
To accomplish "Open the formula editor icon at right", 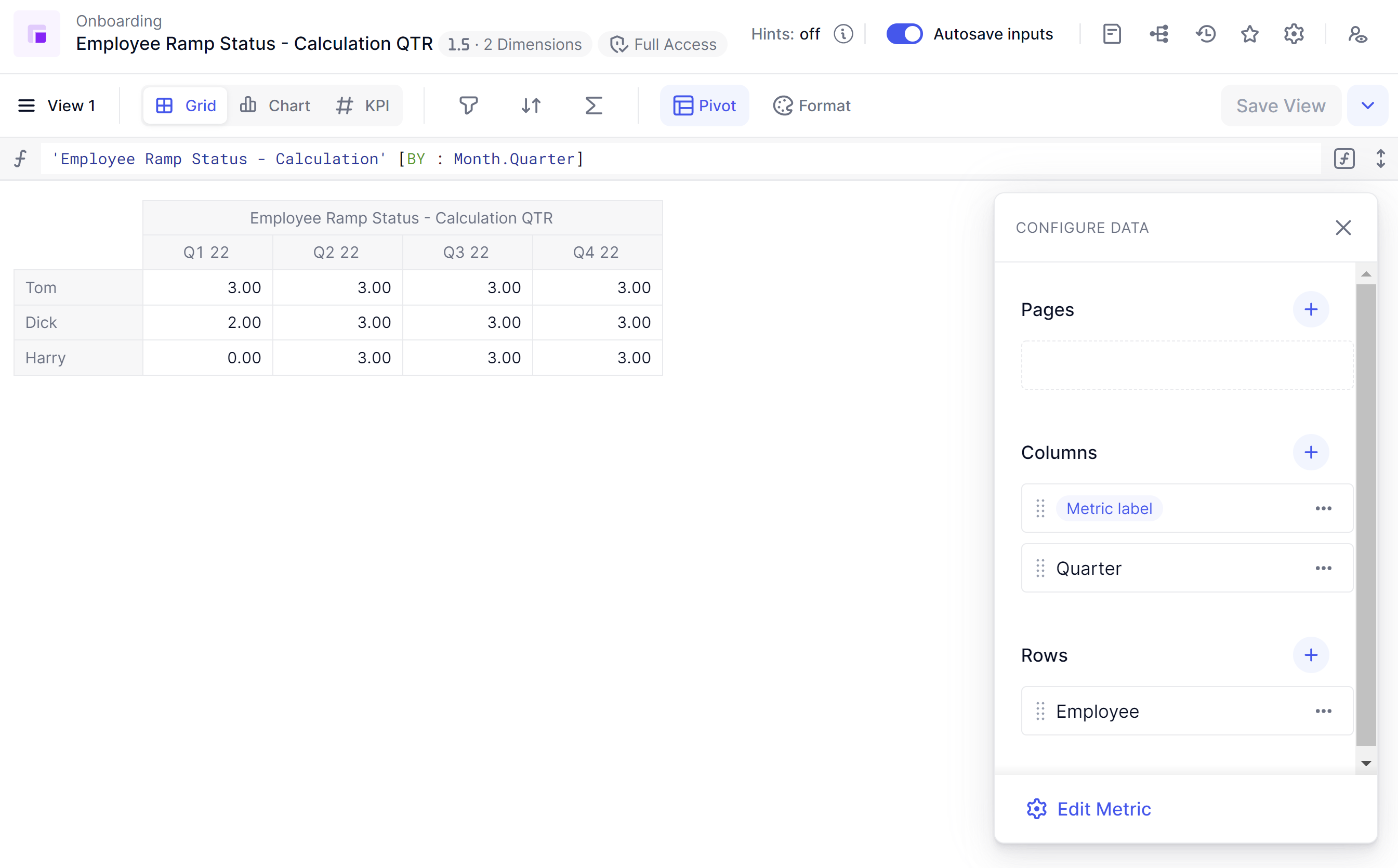I will point(1344,159).
